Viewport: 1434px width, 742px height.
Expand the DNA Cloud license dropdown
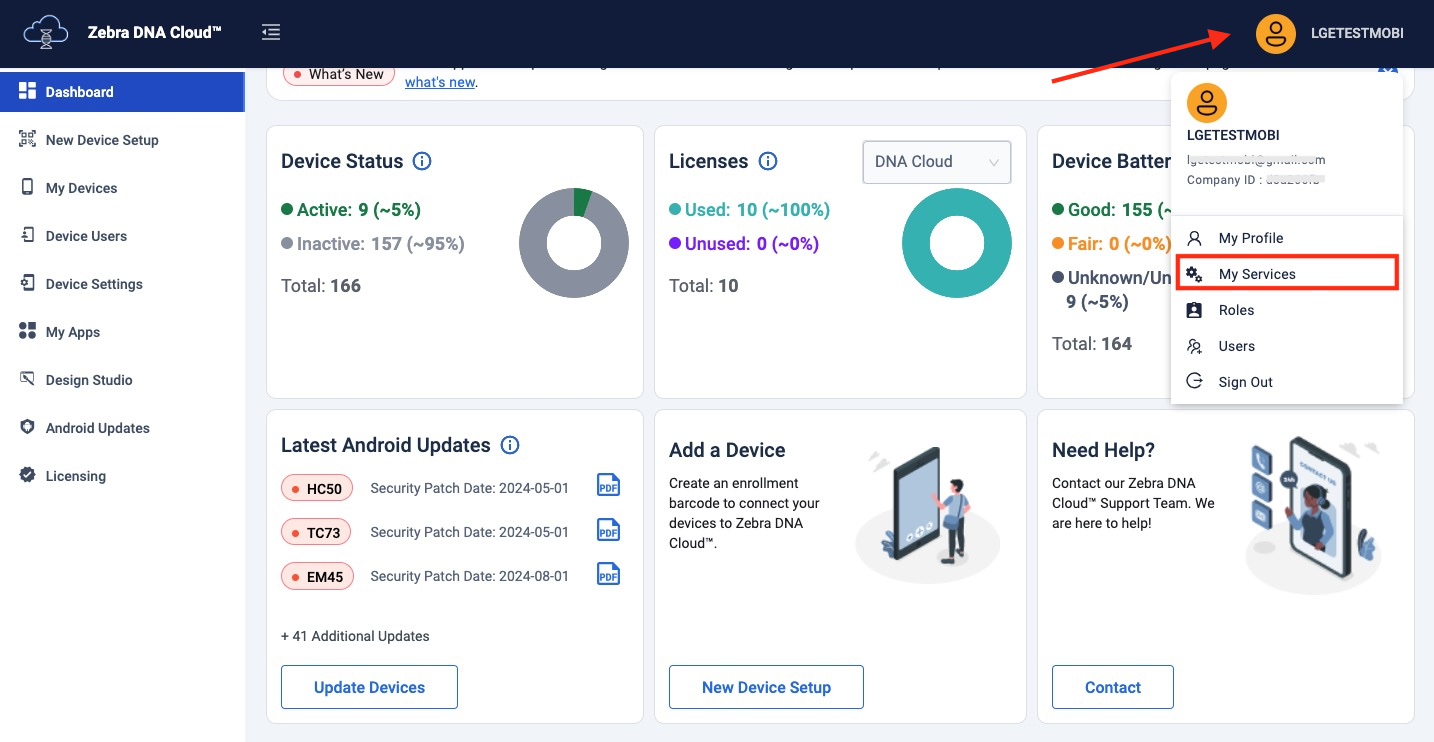click(x=936, y=162)
